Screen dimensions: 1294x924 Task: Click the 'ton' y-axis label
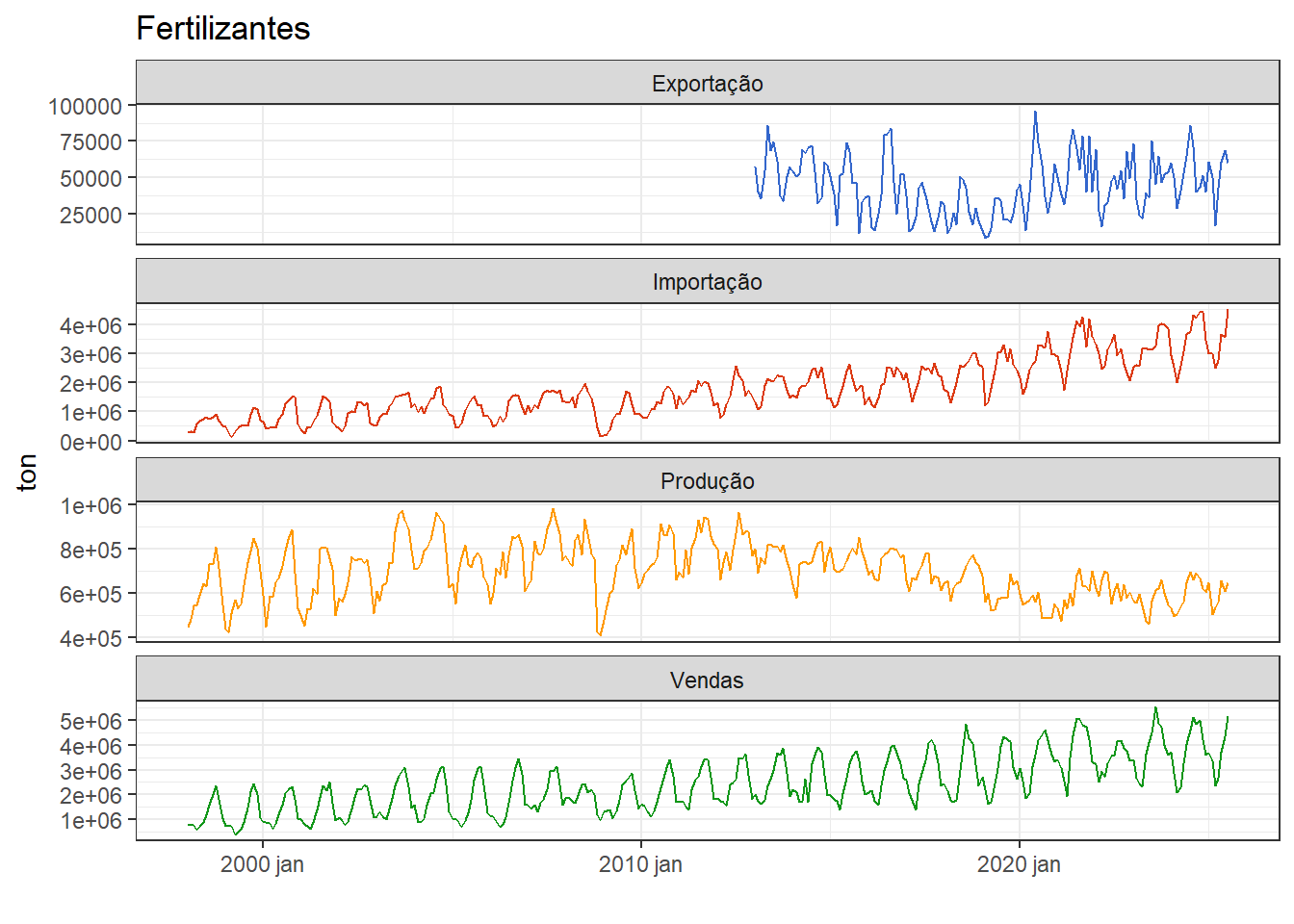[x=27, y=473]
